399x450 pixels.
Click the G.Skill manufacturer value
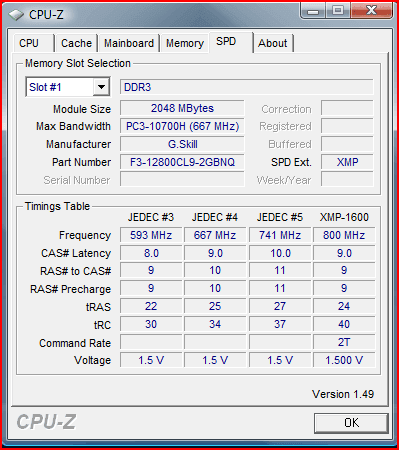(x=182, y=144)
